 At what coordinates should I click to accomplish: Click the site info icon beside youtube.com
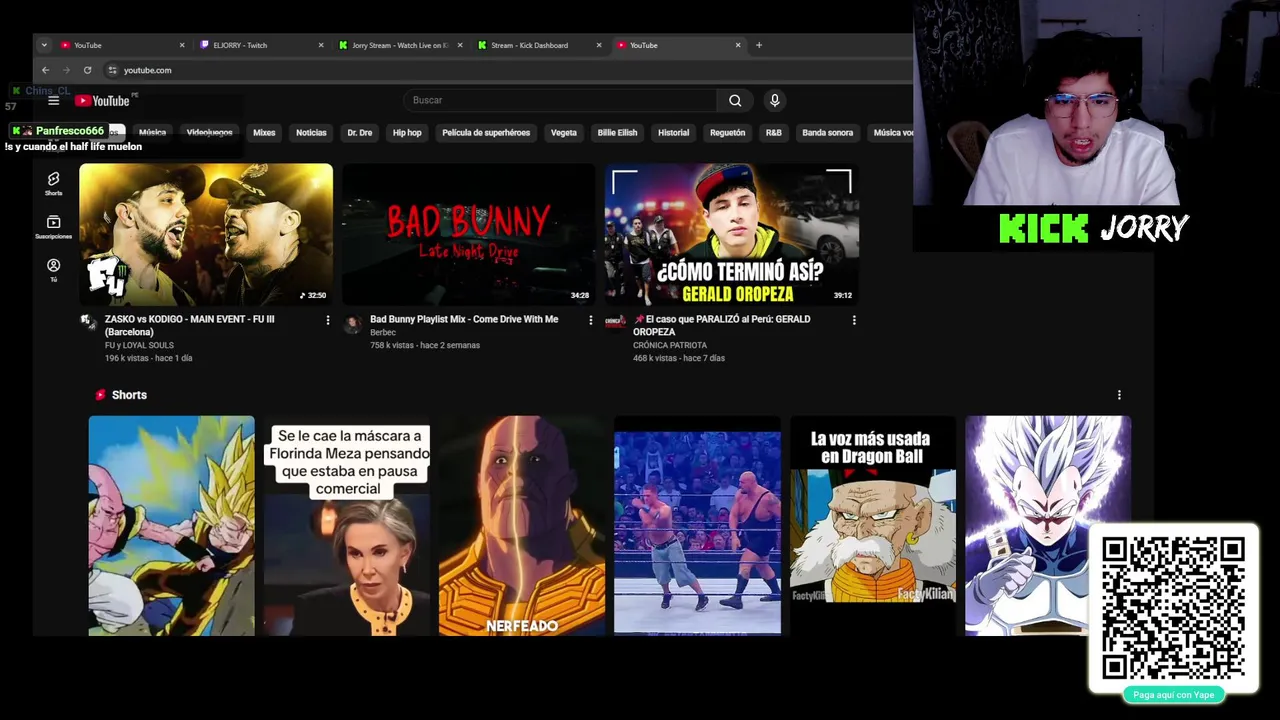[x=113, y=70]
